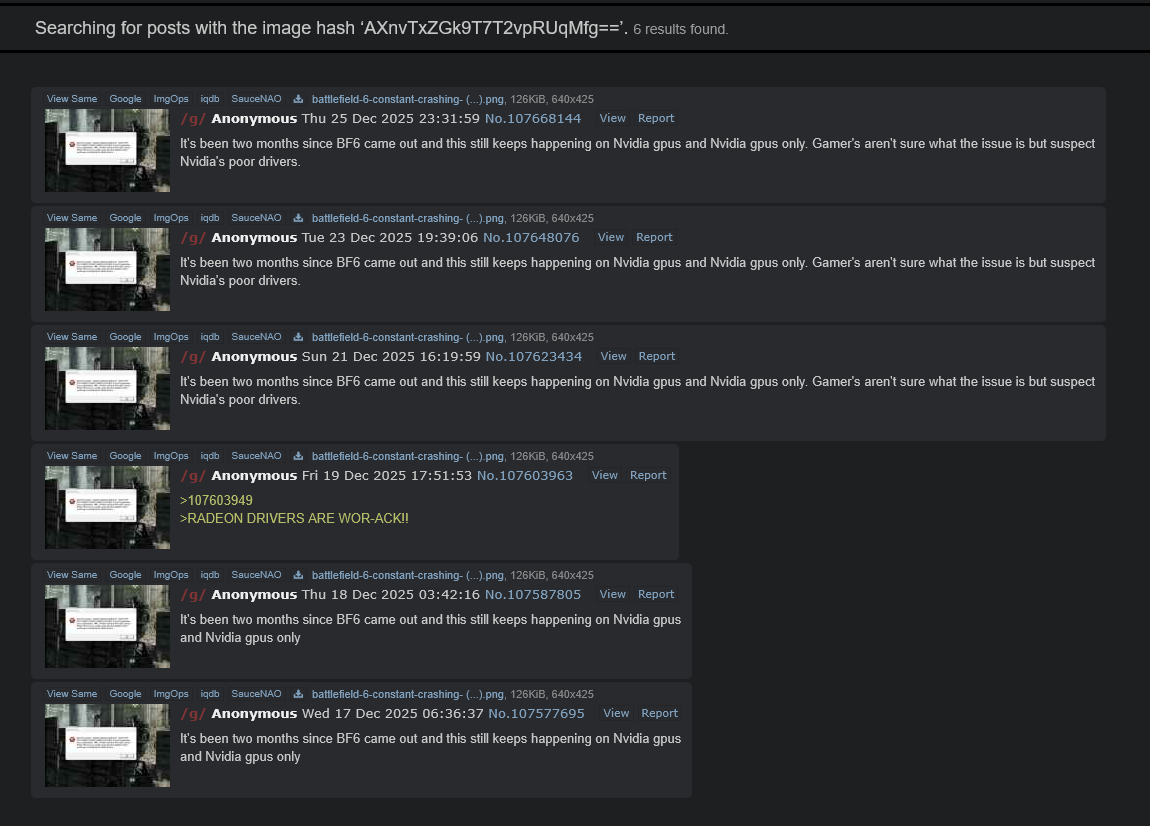Image resolution: width=1150 pixels, height=826 pixels.
Task: Click post number No.107623434
Action: click(x=533, y=357)
